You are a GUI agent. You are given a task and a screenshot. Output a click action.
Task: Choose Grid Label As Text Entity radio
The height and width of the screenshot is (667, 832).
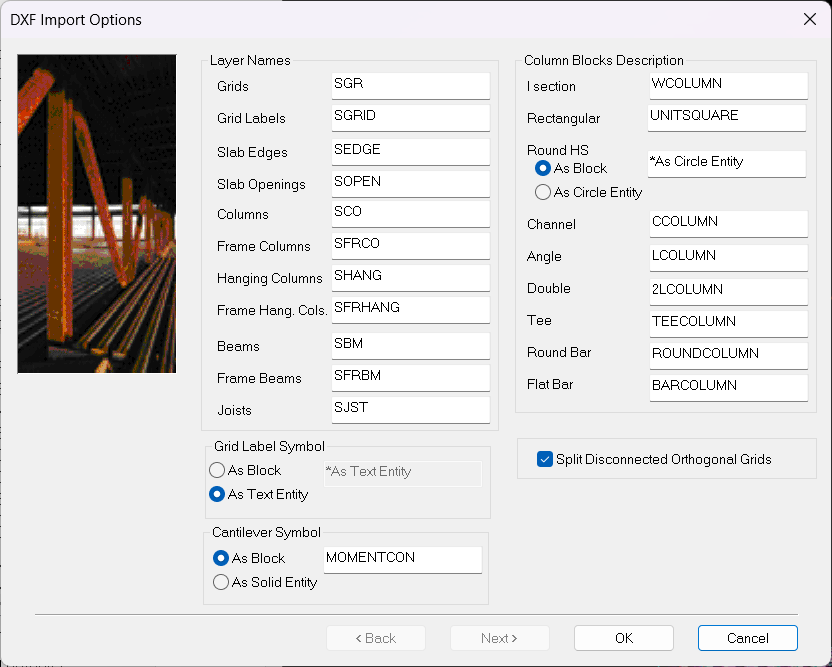(217, 494)
